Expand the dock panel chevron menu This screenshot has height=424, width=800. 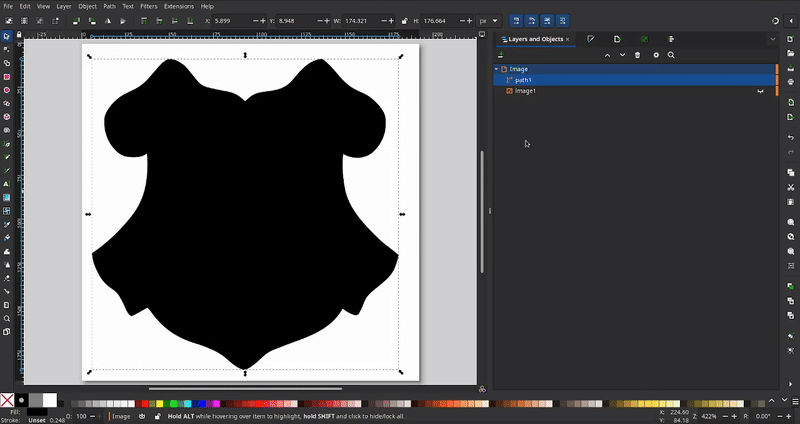pyautogui.click(x=773, y=39)
